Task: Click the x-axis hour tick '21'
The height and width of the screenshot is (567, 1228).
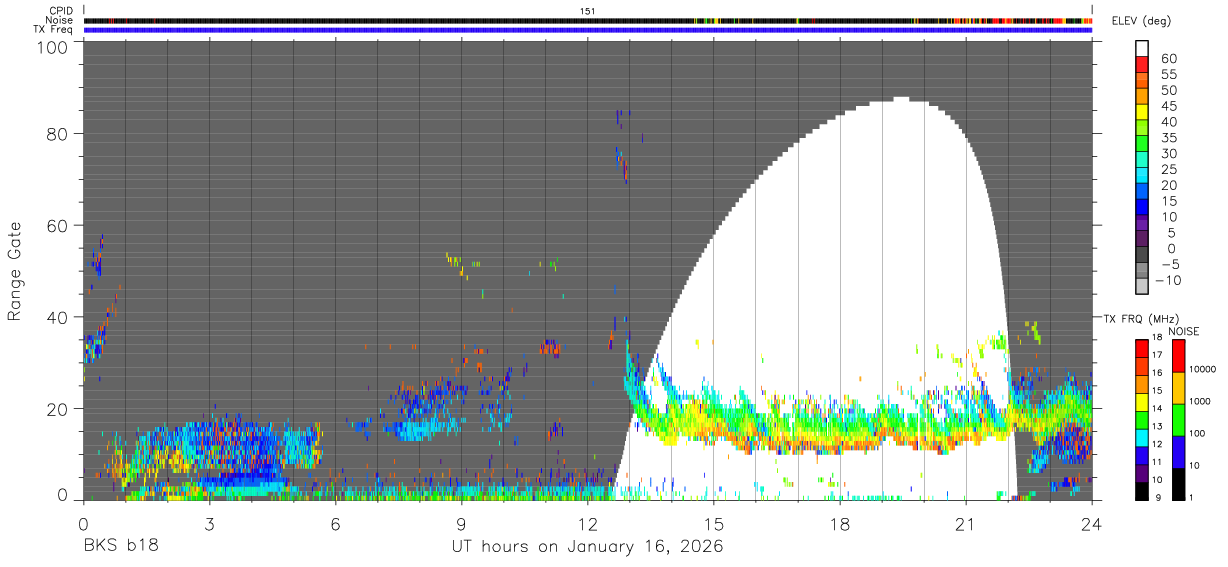Action: click(966, 524)
